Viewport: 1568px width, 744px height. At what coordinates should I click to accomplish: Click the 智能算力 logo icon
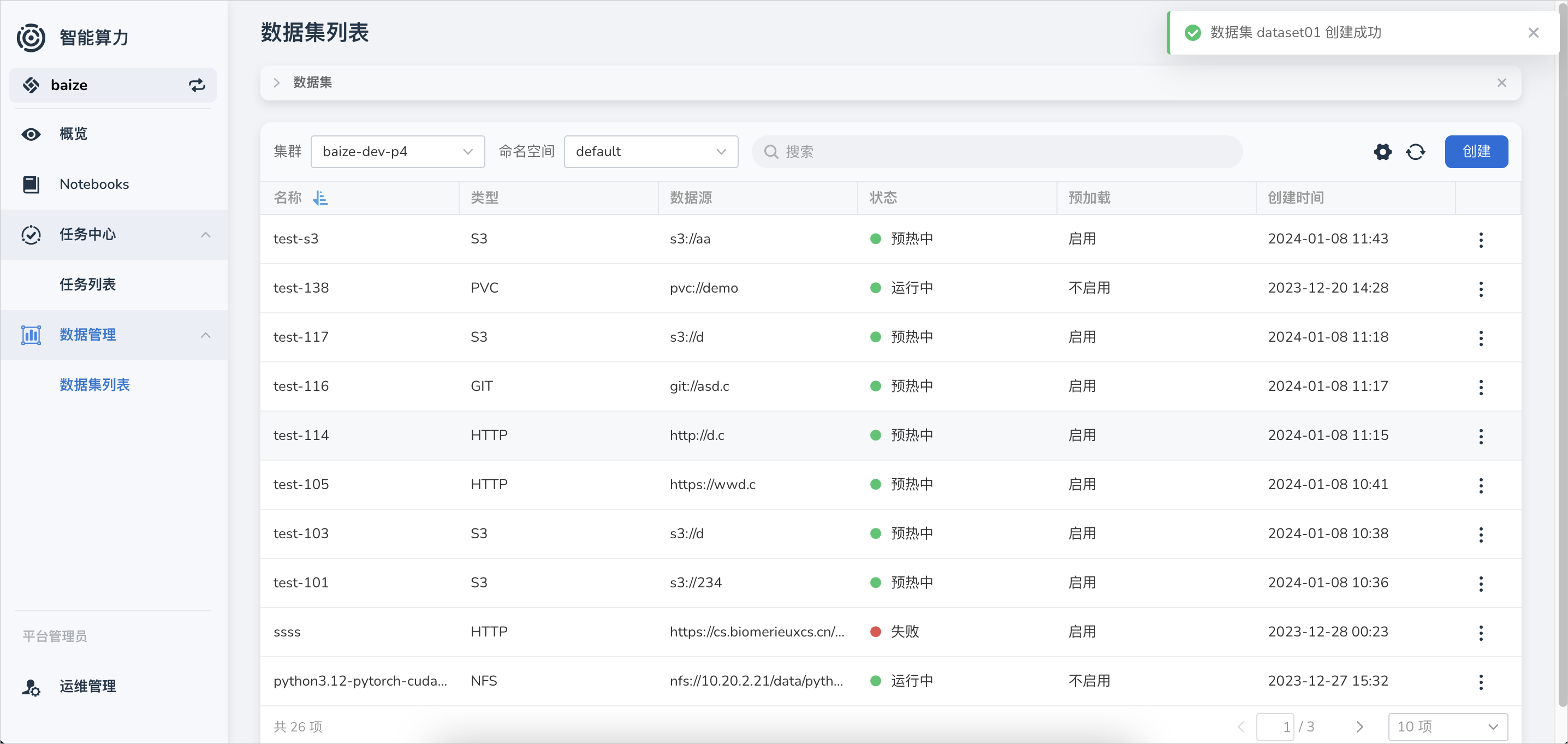point(31,38)
